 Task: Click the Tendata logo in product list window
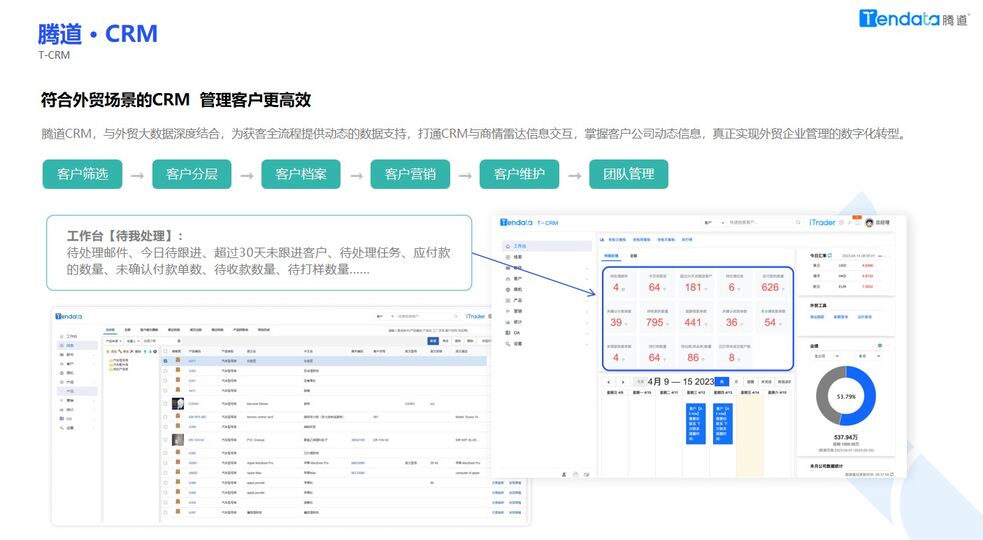(x=68, y=316)
